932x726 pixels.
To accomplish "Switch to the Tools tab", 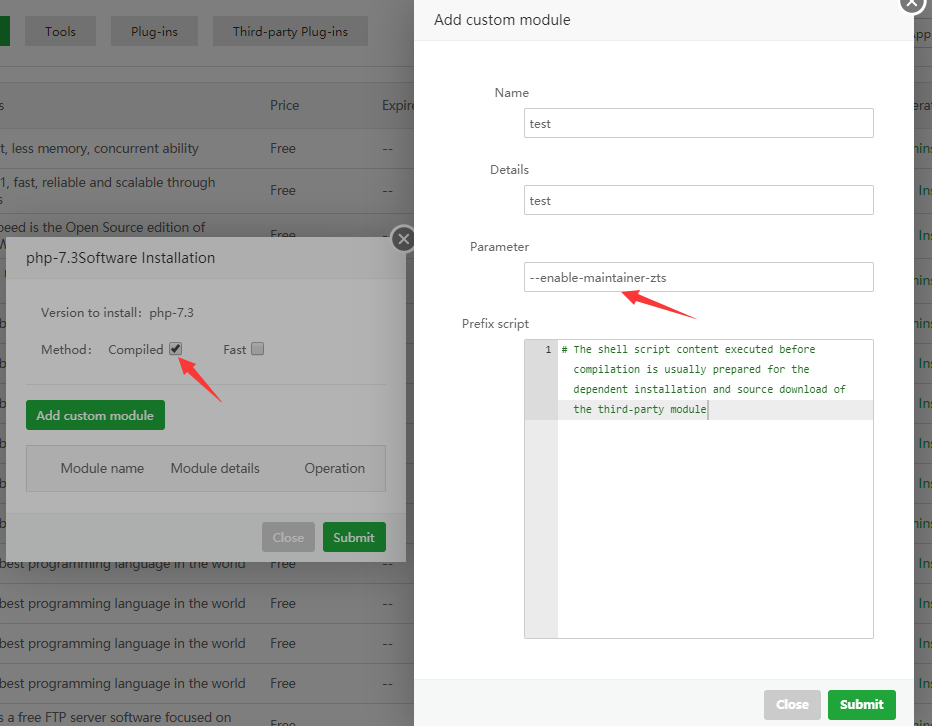I will [x=60, y=32].
